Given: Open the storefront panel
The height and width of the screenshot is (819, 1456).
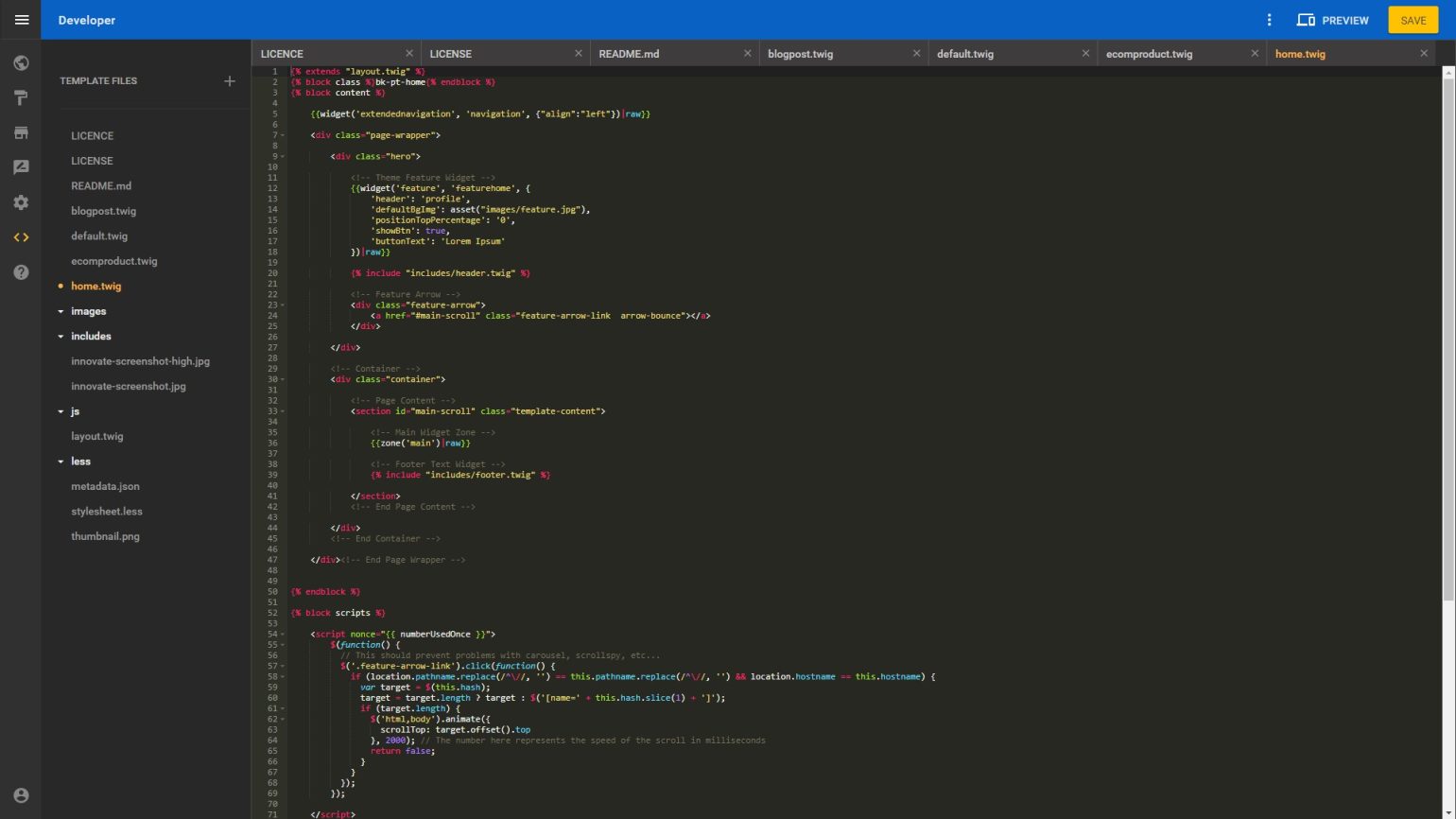Looking at the screenshot, I should [21, 132].
